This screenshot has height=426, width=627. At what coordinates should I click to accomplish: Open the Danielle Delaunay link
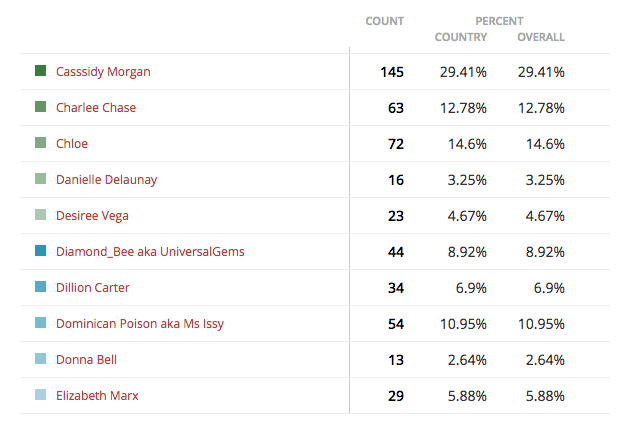pos(106,180)
